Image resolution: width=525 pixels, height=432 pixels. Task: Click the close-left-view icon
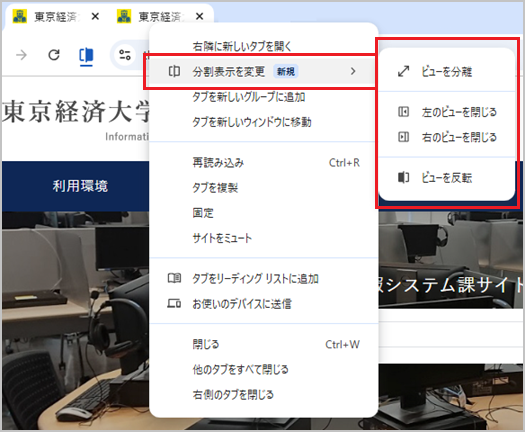tap(403, 112)
